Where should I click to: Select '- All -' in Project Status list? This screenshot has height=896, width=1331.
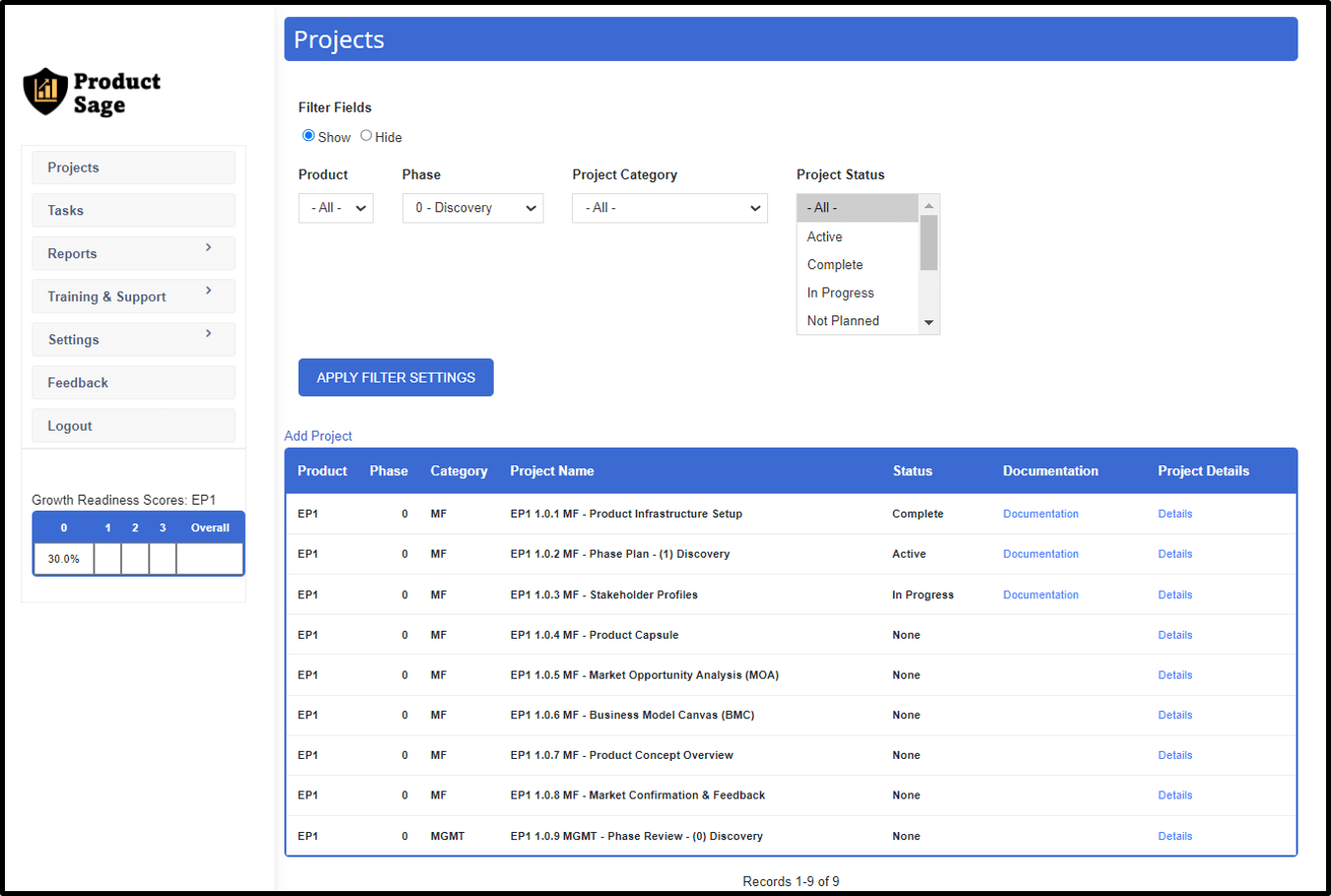pos(858,208)
